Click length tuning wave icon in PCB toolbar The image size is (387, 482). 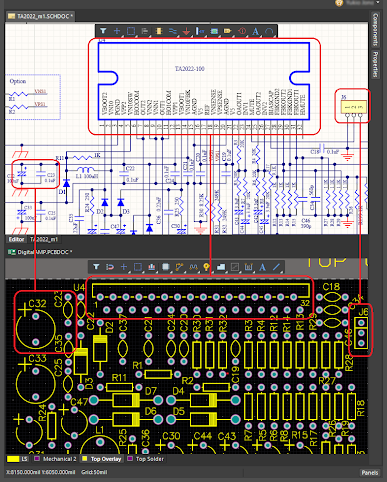pos(193,267)
